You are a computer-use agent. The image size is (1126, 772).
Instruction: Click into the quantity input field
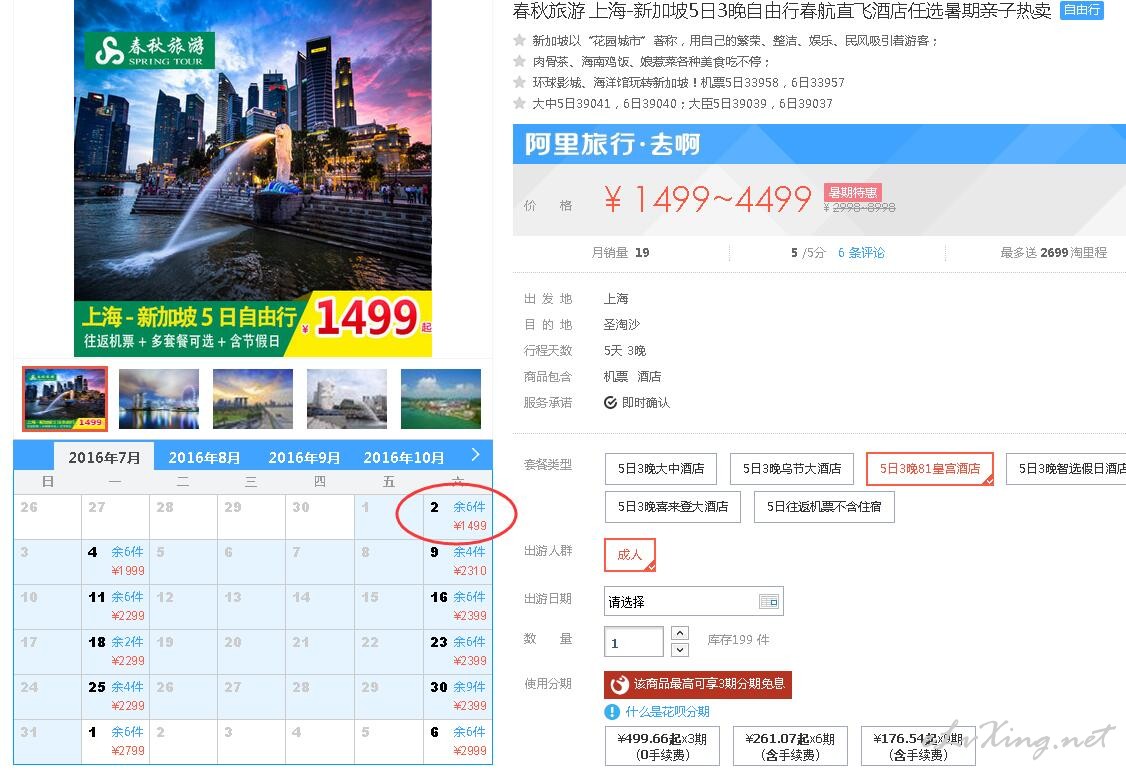[x=633, y=641]
